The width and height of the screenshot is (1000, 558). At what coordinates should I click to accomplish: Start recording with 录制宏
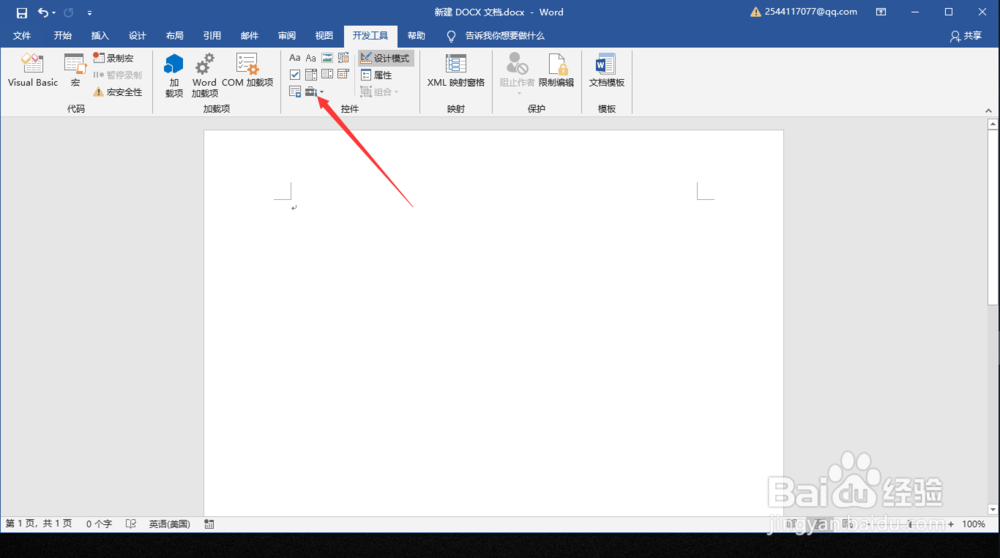(x=114, y=58)
